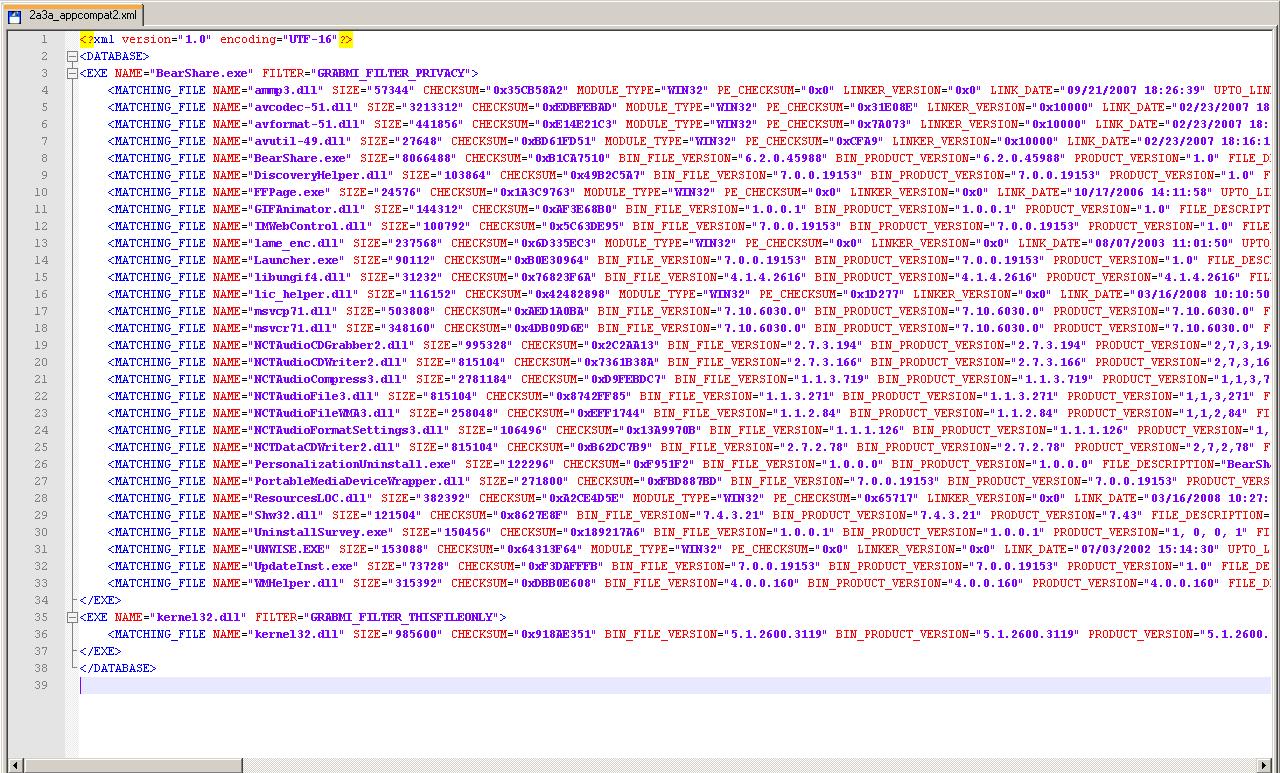Click the "WMHelper.dll" file name
Screen dimensions: 1280x773
[x=296, y=583]
